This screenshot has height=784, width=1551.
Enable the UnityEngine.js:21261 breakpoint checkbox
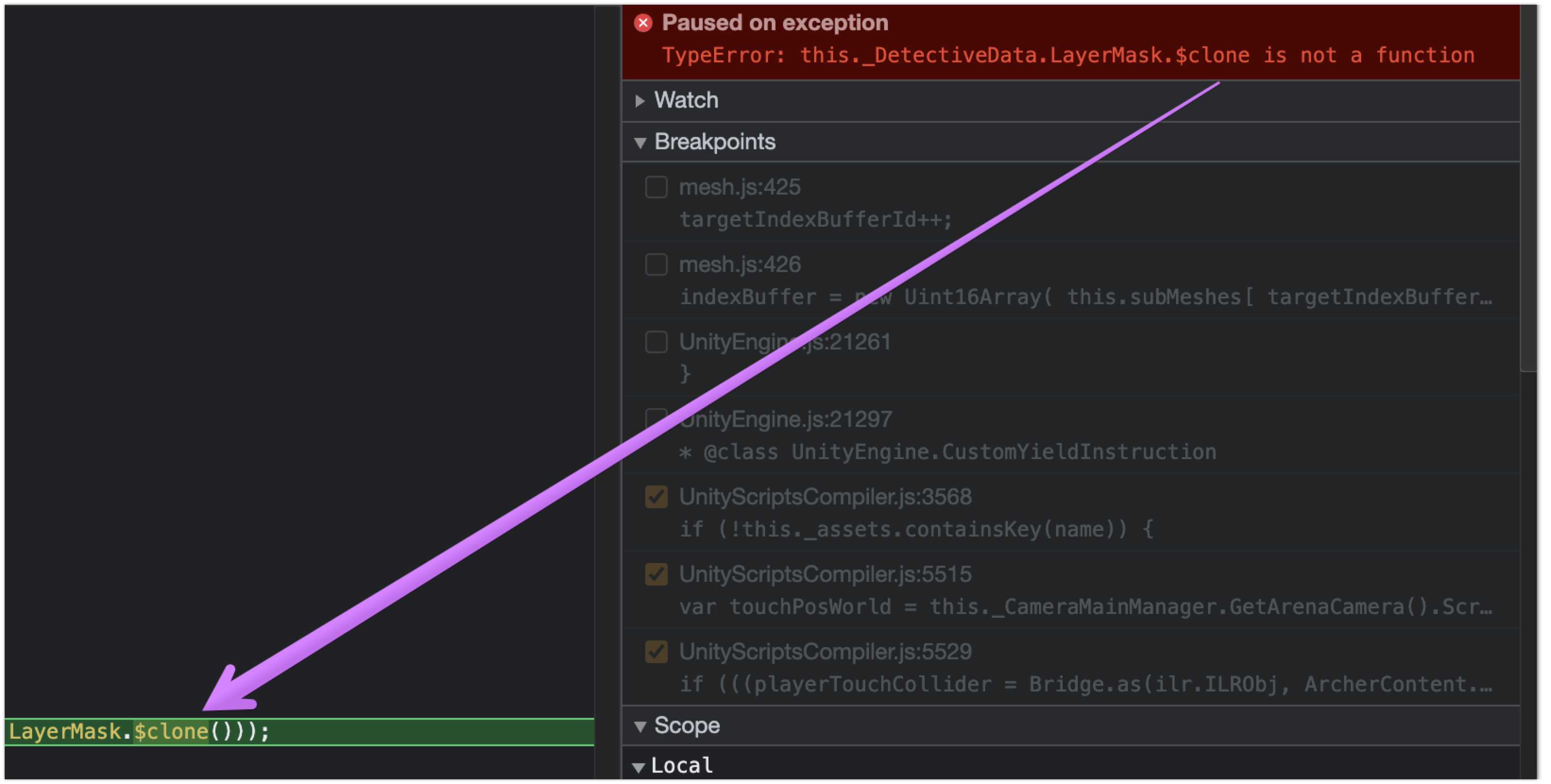[x=656, y=342]
